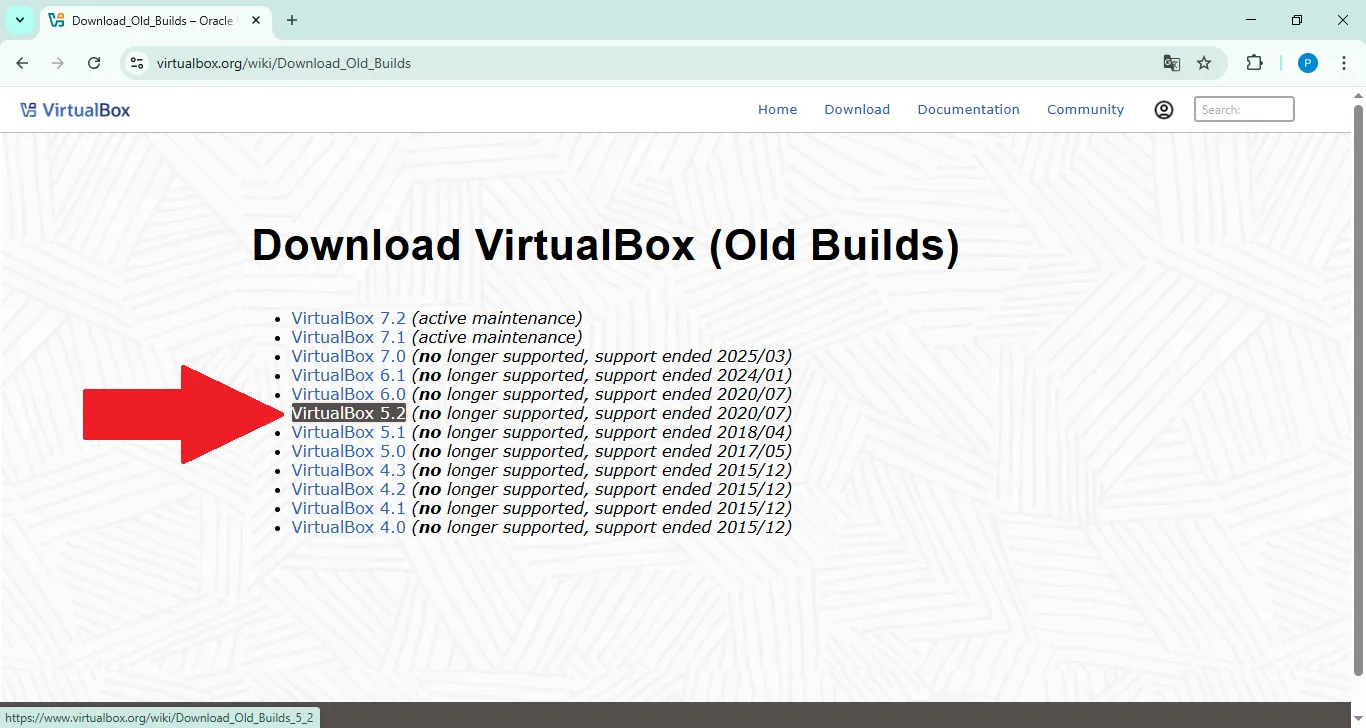The height and width of the screenshot is (728, 1366).
Task: Open a new browser tab
Action: (291, 20)
